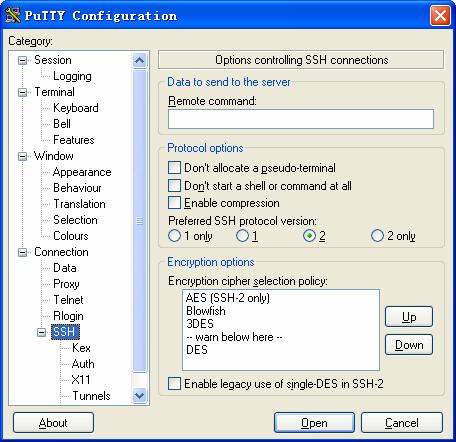
Task: Select '1 only' SSH protocol version
Action: pos(174,236)
